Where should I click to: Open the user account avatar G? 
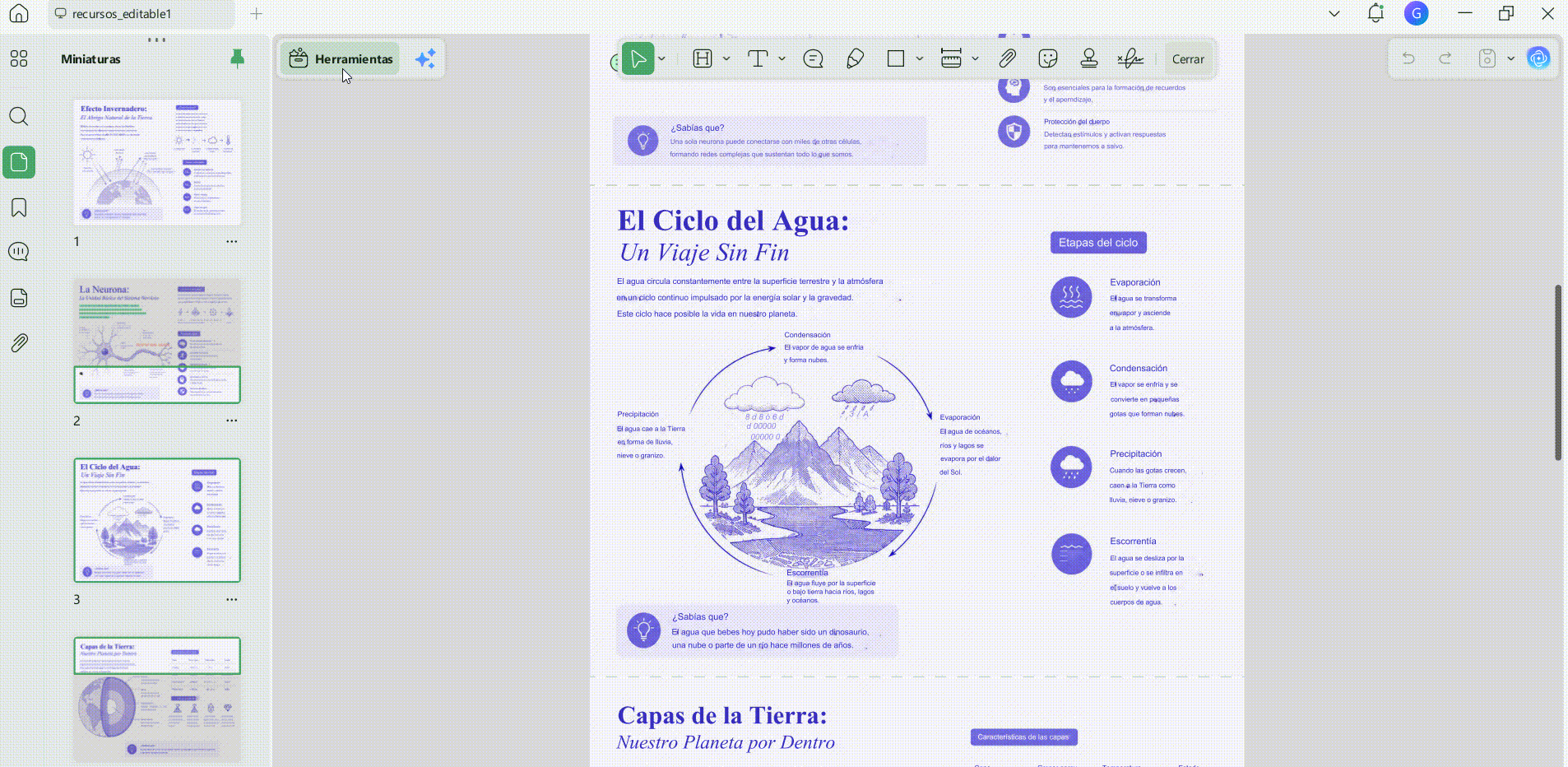point(1417,13)
